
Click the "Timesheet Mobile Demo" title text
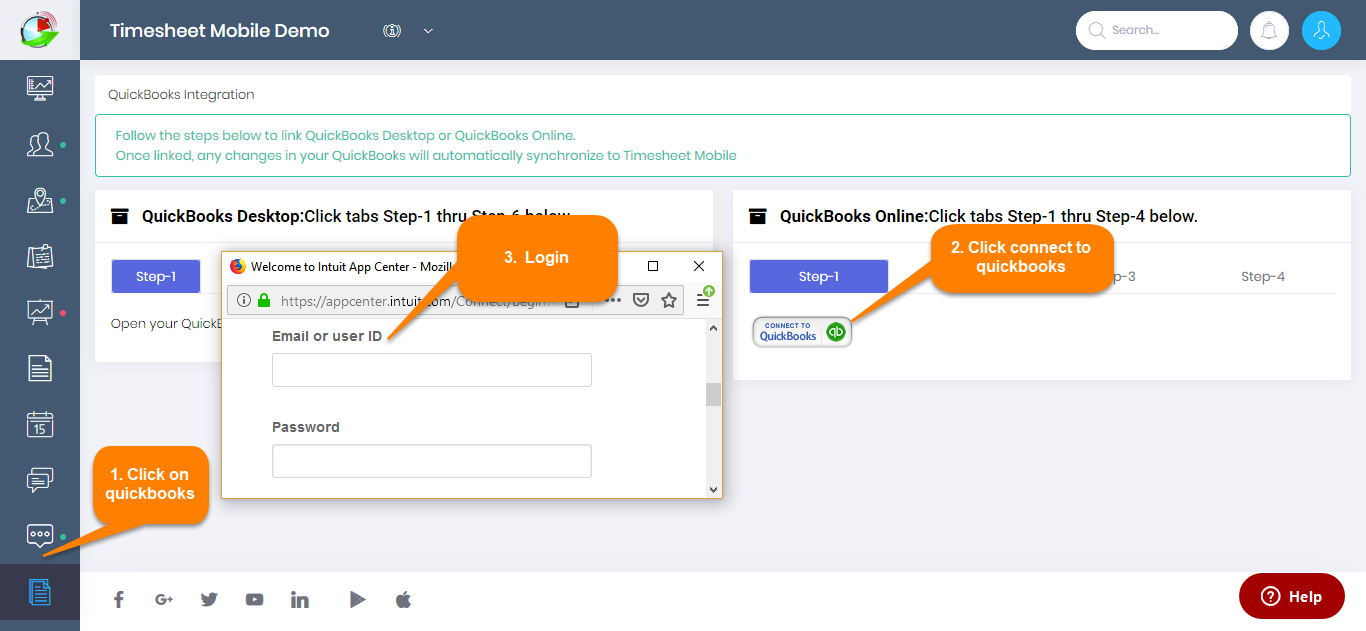(x=220, y=30)
